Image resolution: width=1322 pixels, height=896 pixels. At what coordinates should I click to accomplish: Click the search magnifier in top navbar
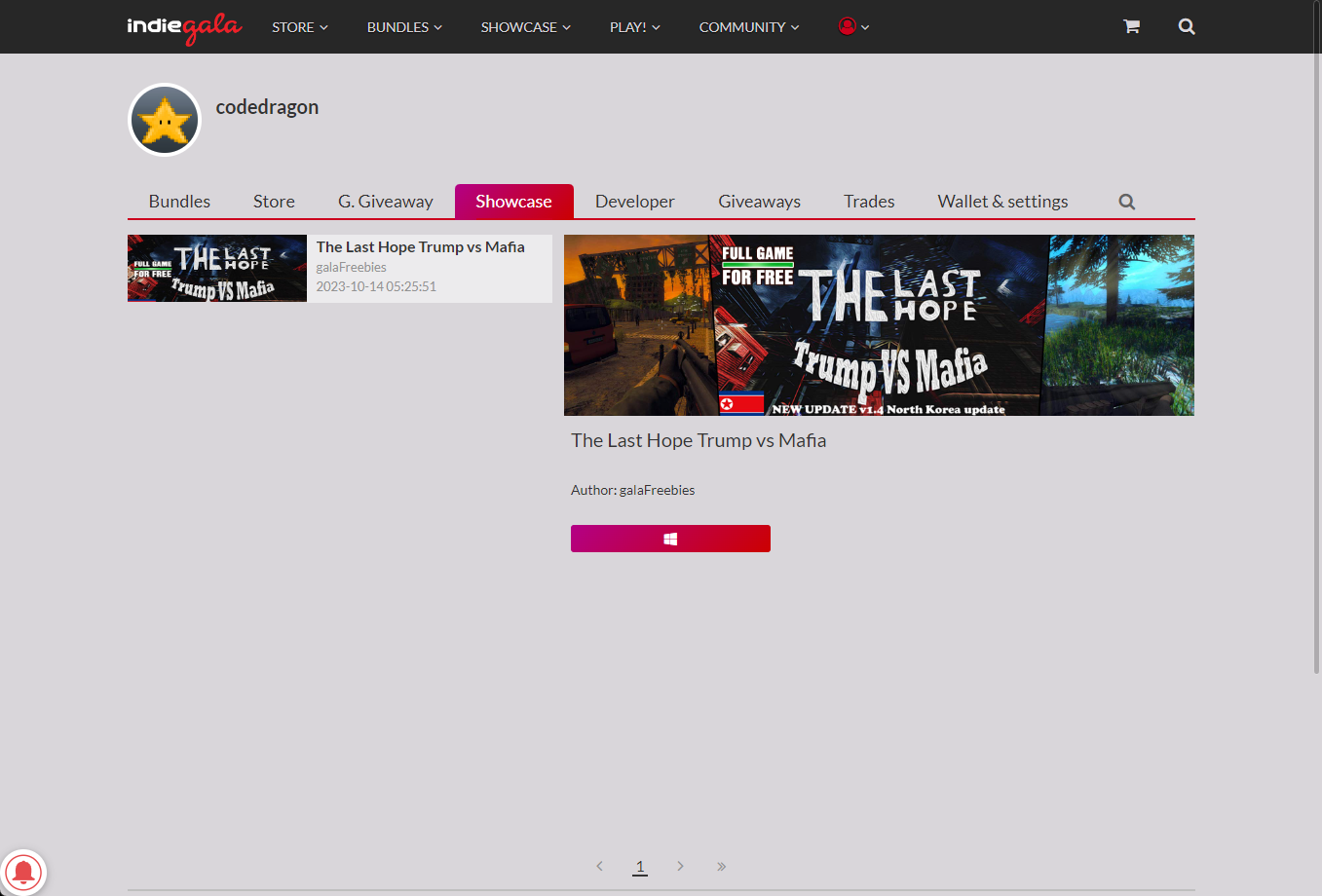coord(1187,26)
